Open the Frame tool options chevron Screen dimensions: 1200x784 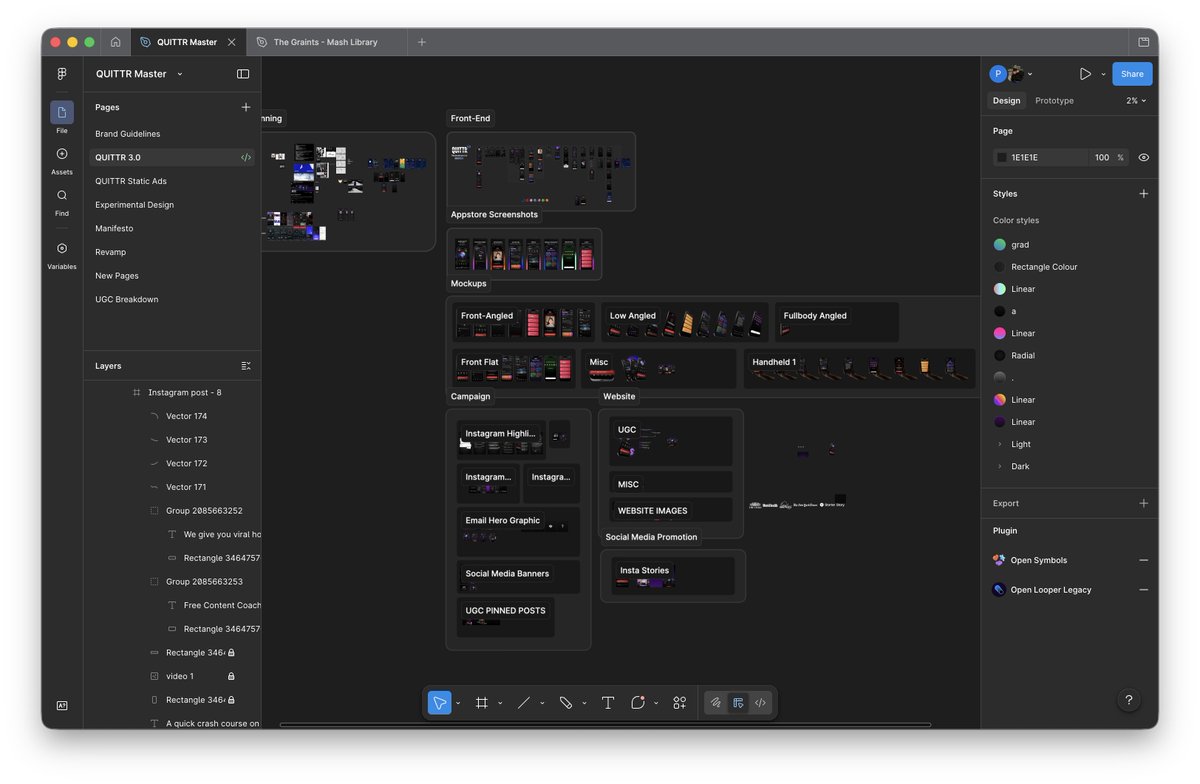click(x=500, y=703)
